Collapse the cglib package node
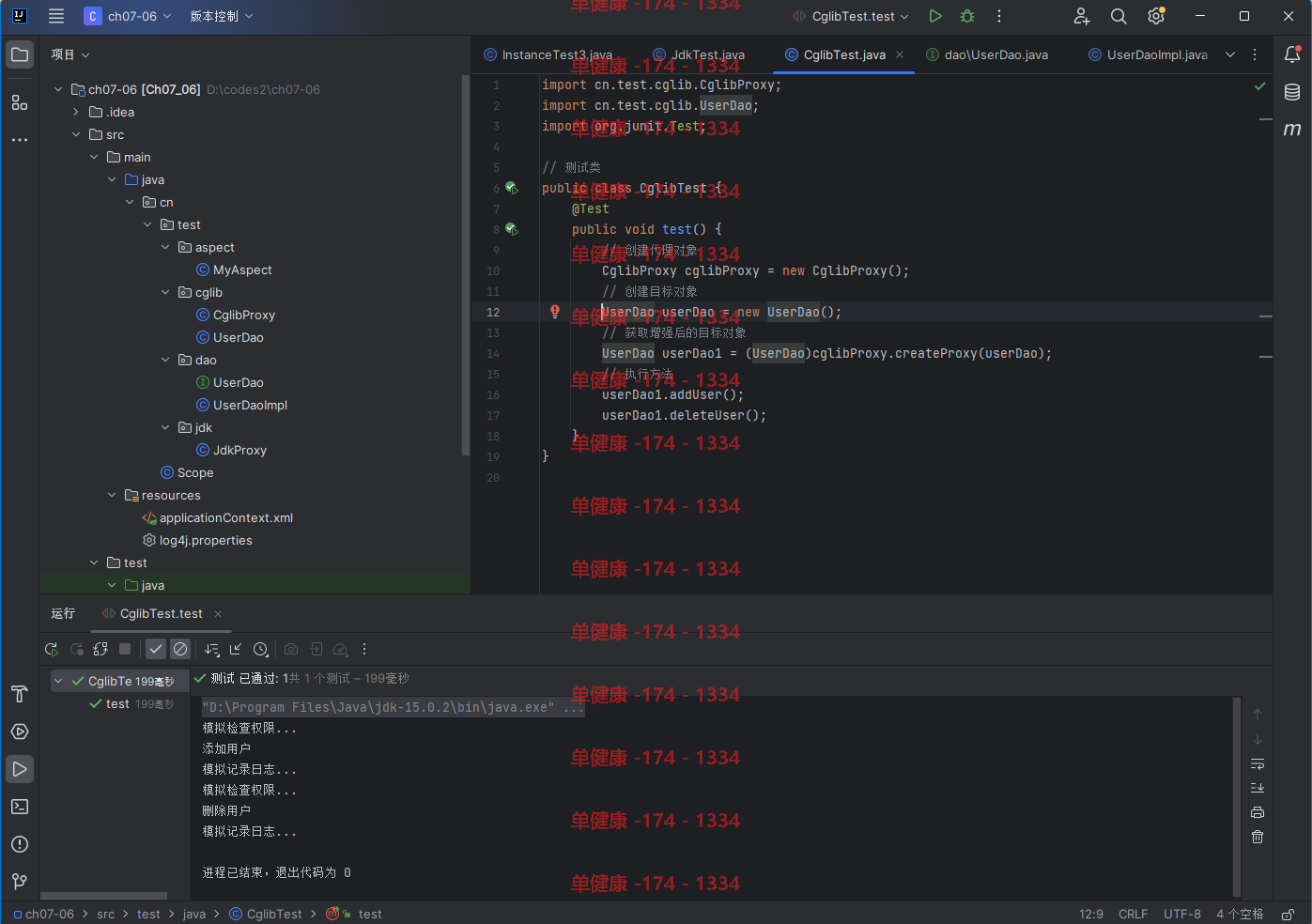Image resolution: width=1312 pixels, height=924 pixels. [x=165, y=292]
